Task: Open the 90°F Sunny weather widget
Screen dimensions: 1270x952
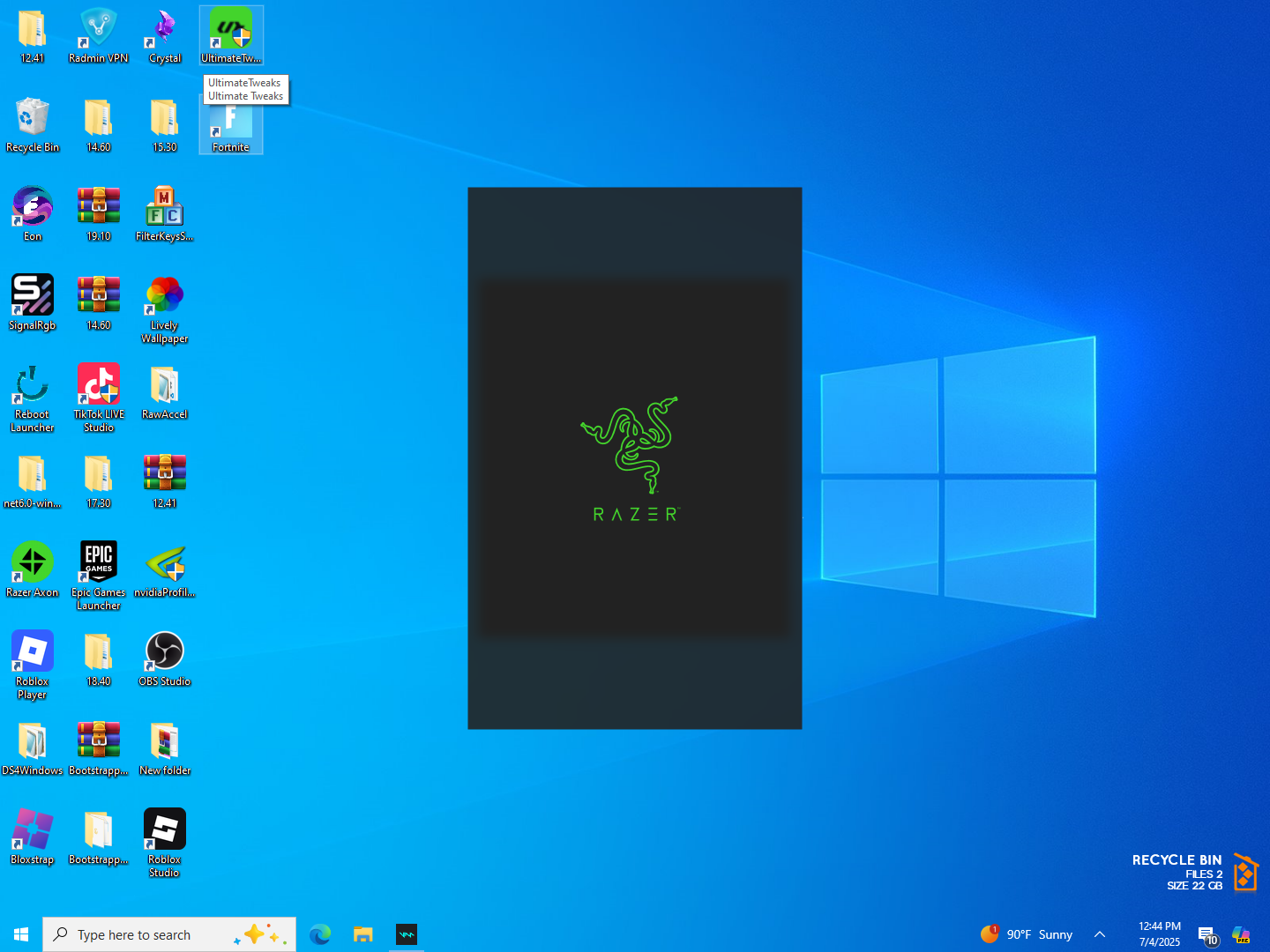Action: coord(1027,934)
